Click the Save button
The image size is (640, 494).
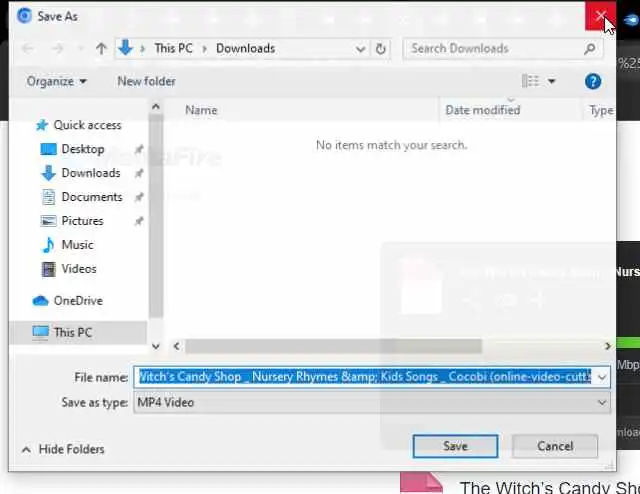(455, 446)
